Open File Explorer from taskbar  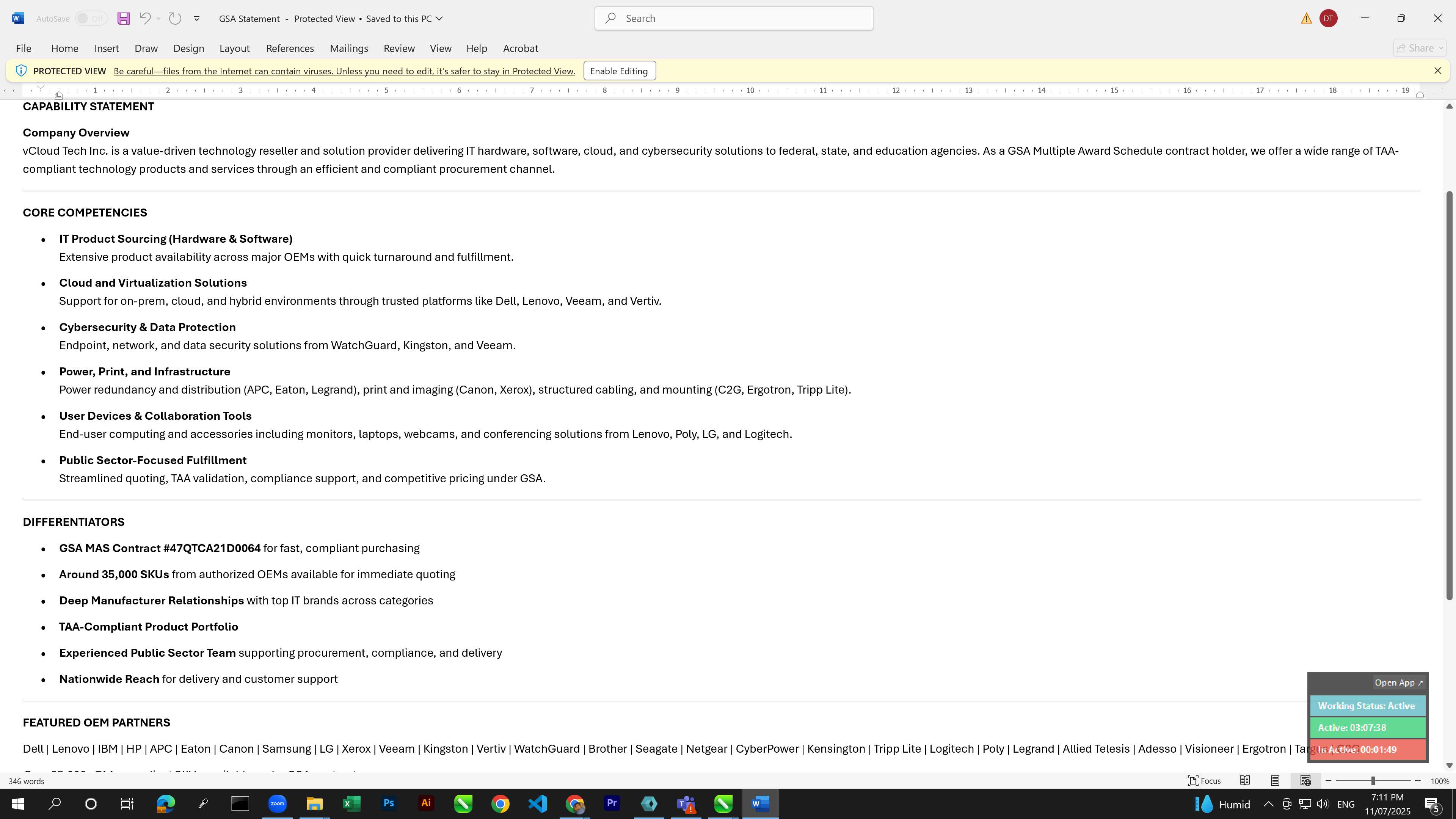click(314, 804)
